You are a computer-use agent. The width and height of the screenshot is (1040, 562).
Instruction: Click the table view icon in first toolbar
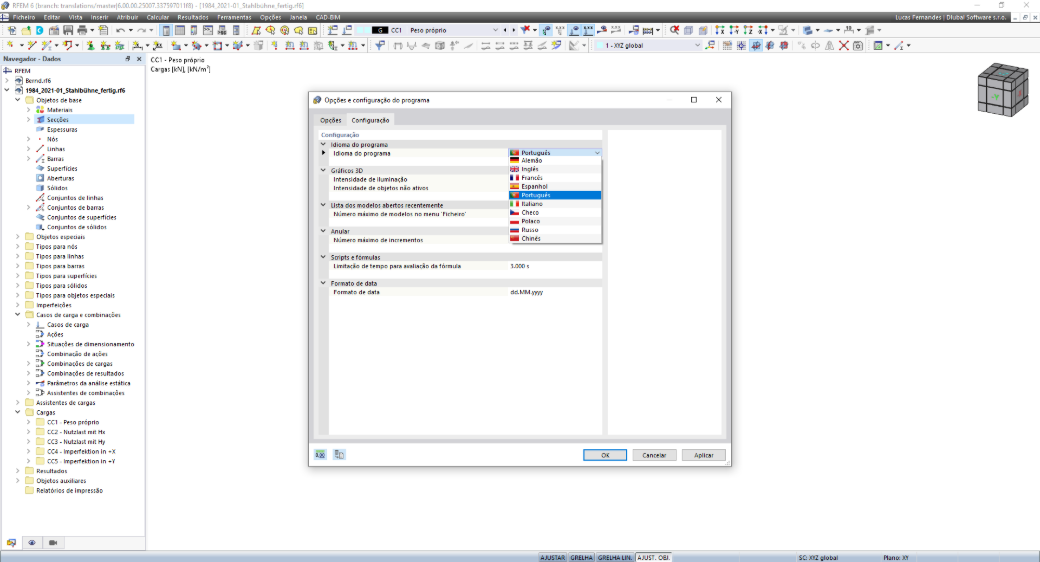pos(180,30)
